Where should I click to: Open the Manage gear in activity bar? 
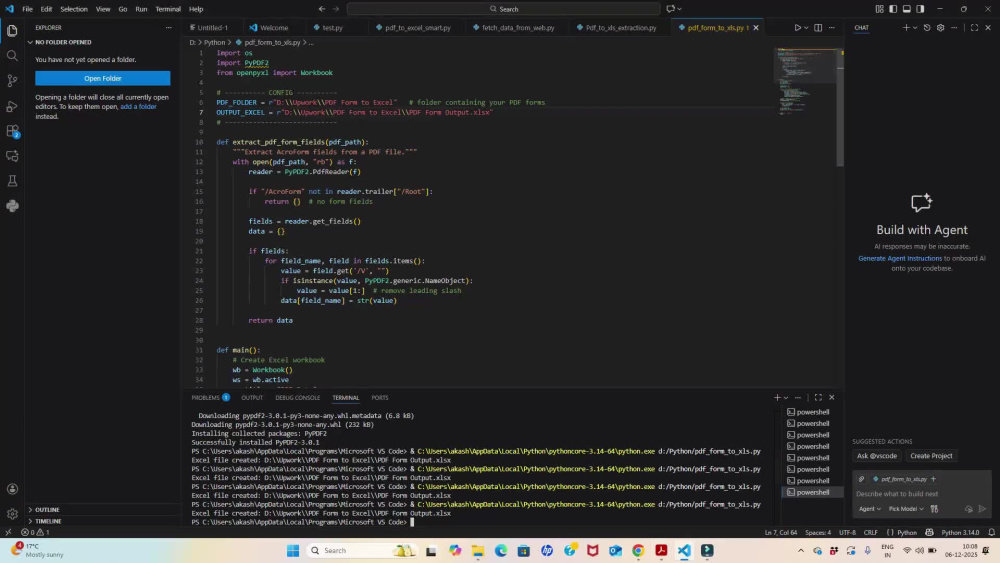tap(12, 514)
